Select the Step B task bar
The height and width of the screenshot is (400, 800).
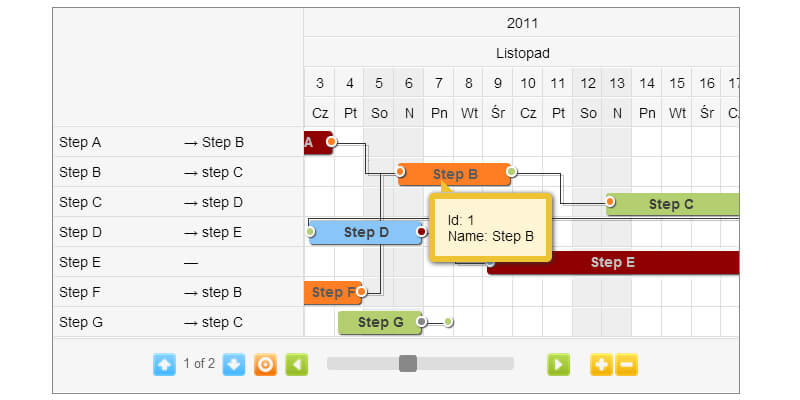(x=455, y=174)
